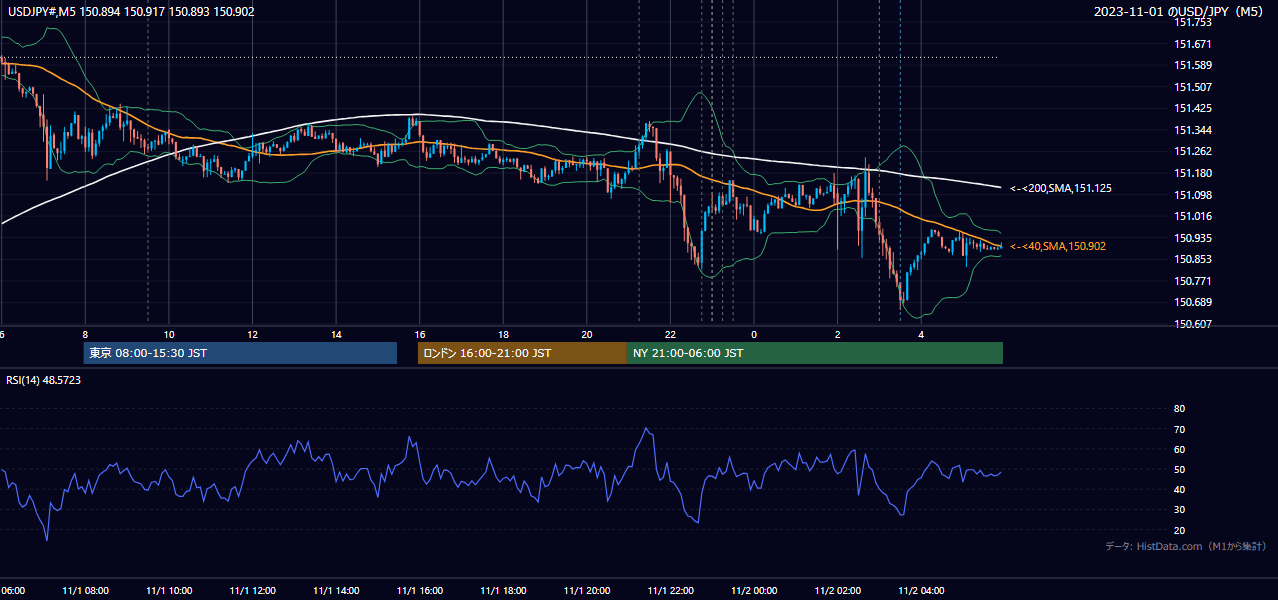The width and height of the screenshot is (1278, 600).
Task: Select price axis value 150.607
Action: coord(1193,324)
